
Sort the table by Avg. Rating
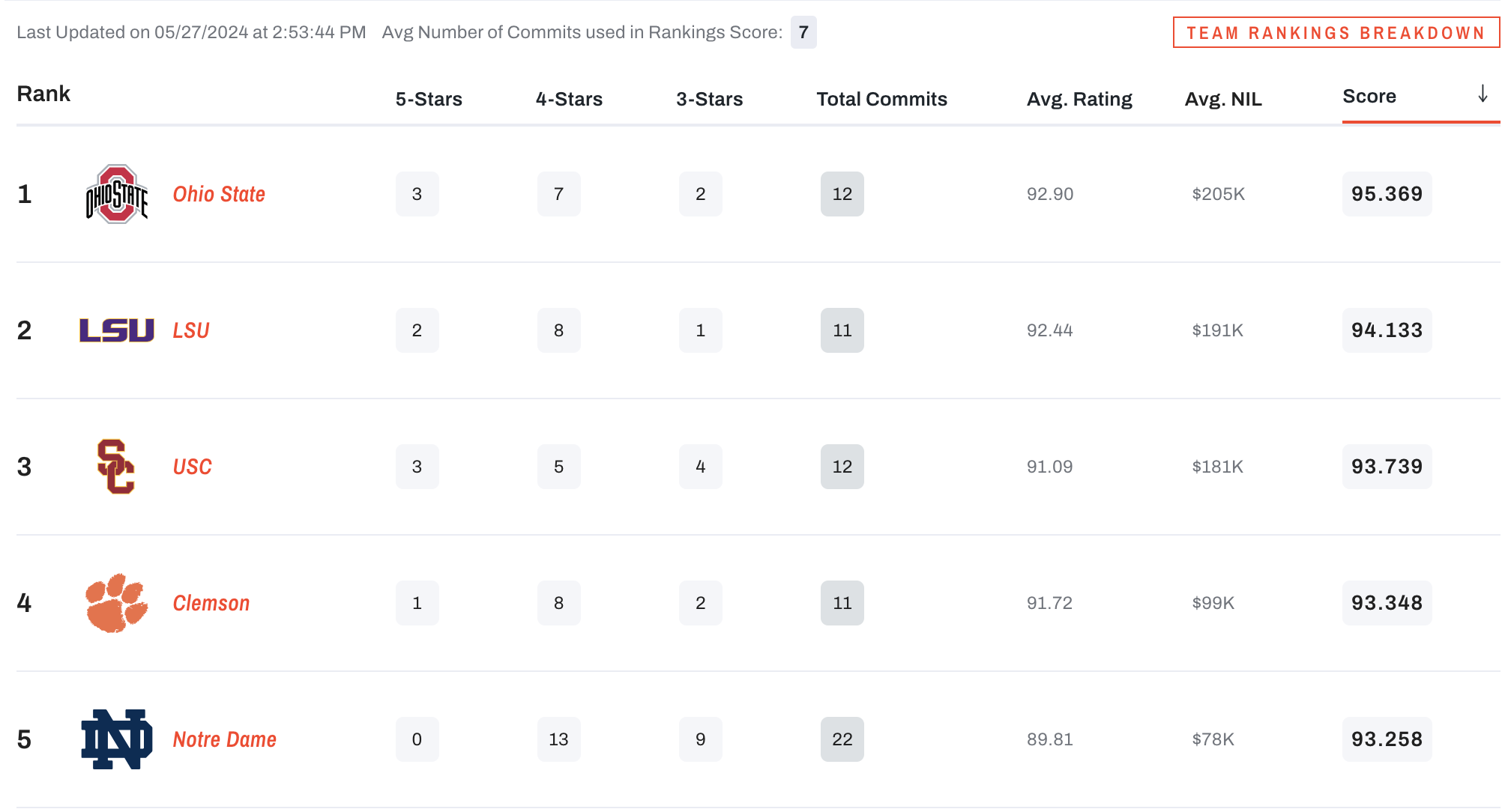(x=1079, y=98)
